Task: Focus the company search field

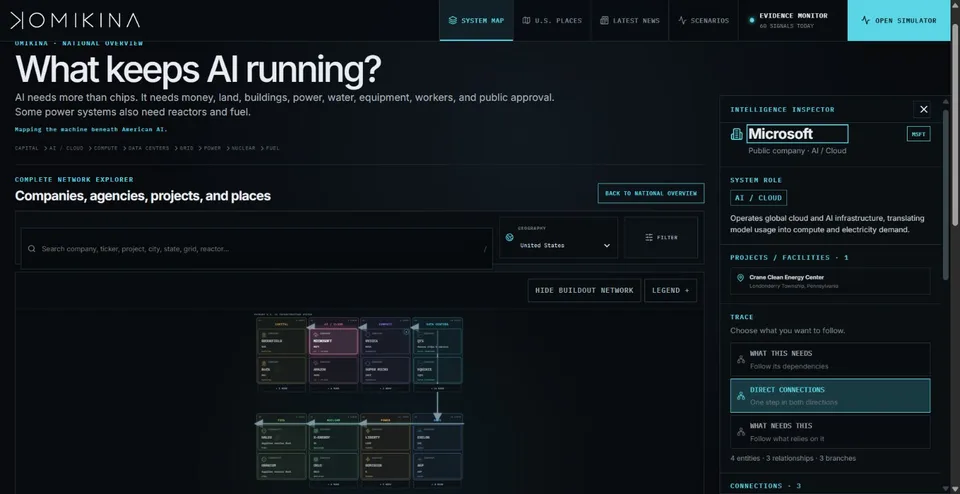Action: pos(257,249)
